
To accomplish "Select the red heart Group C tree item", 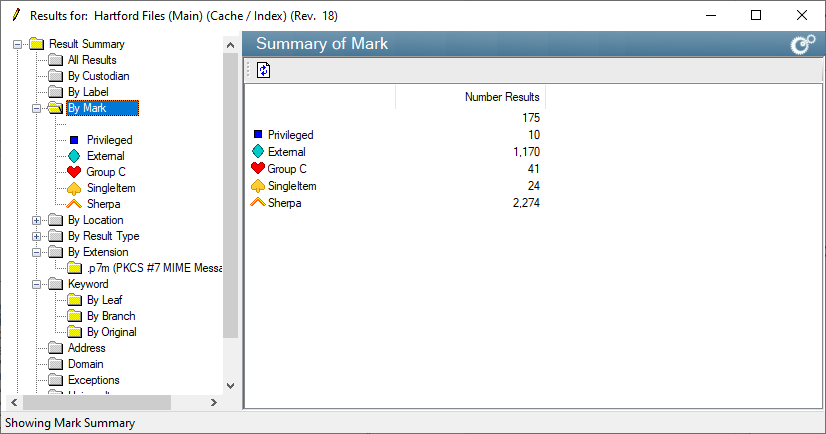I will pos(106,172).
